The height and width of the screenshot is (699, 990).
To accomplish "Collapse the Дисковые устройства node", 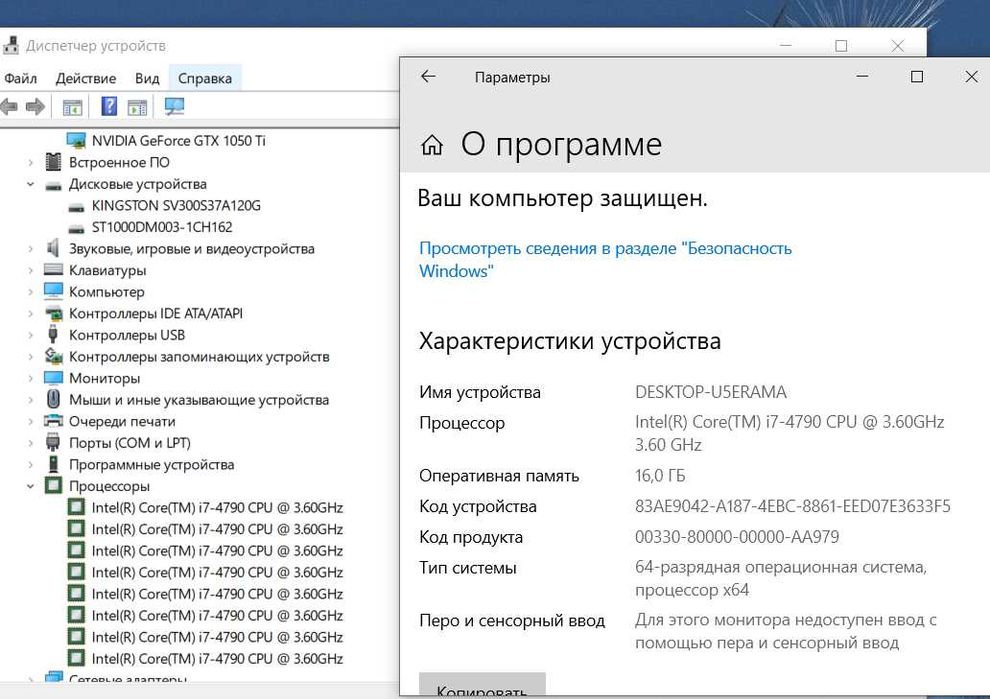I will pyautogui.click(x=30, y=184).
